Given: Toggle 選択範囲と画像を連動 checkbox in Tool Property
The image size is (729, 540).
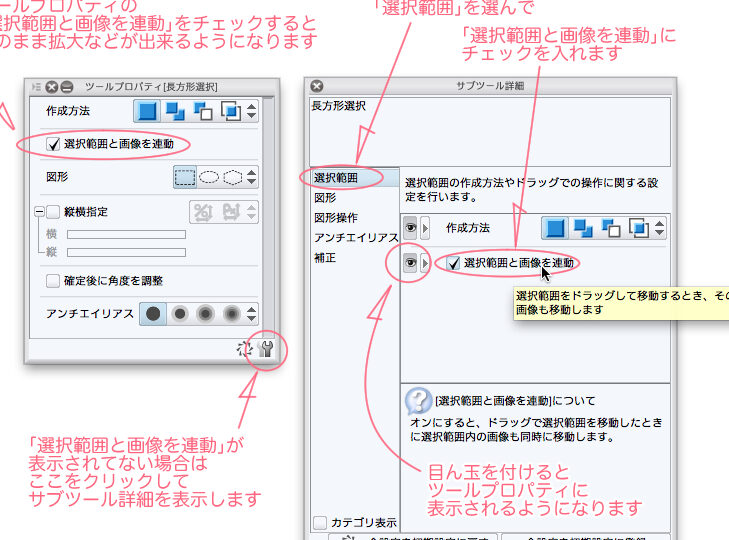Looking at the screenshot, I should click(53, 144).
